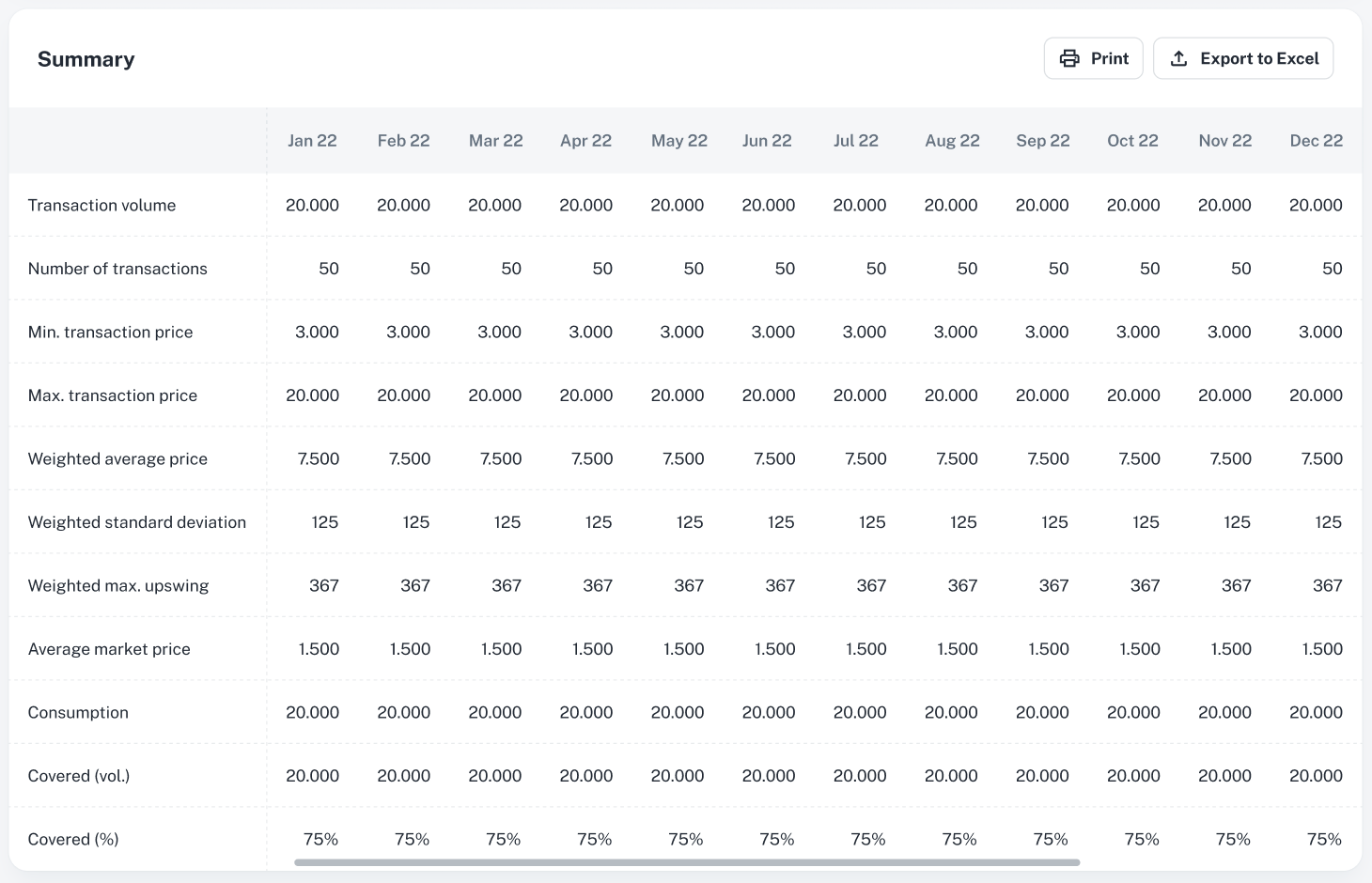The height and width of the screenshot is (883, 1372).
Task: Select the Jun 22 column header
Action: 767,141
